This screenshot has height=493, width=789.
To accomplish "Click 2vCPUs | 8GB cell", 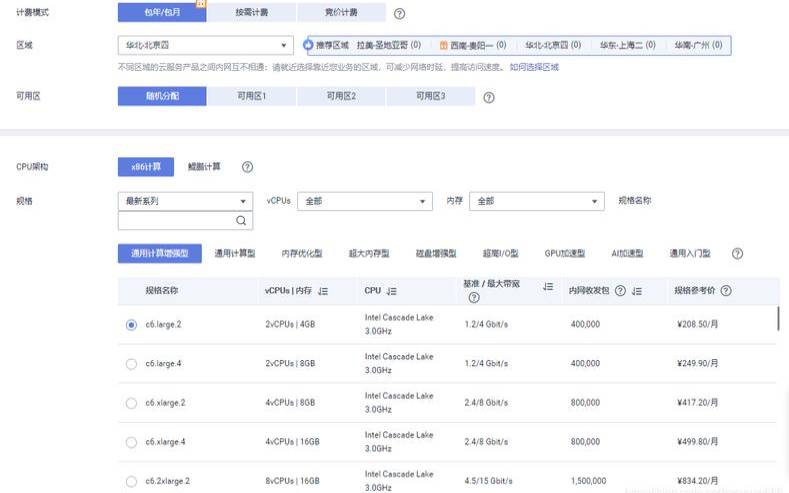I will (290, 363).
